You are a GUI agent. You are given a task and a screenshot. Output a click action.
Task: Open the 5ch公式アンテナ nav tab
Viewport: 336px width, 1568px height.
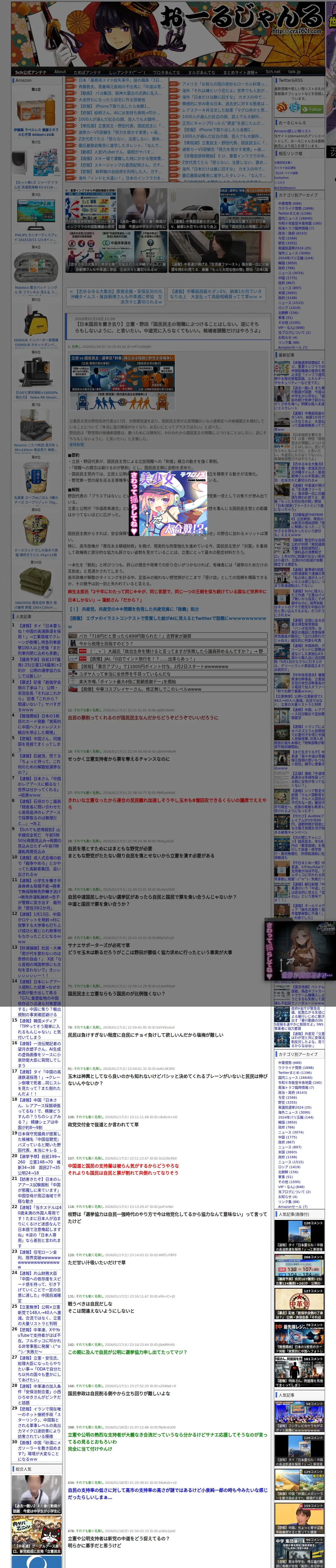pos(31,72)
